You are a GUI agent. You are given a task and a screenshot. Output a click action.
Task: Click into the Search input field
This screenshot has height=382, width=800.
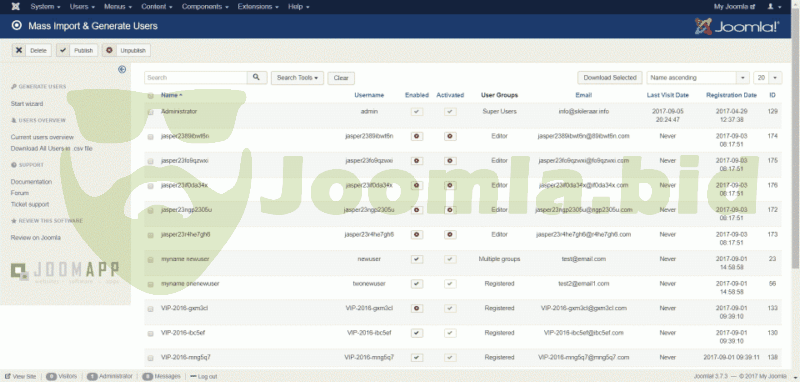pyautogui.click(x=196, y=78)
